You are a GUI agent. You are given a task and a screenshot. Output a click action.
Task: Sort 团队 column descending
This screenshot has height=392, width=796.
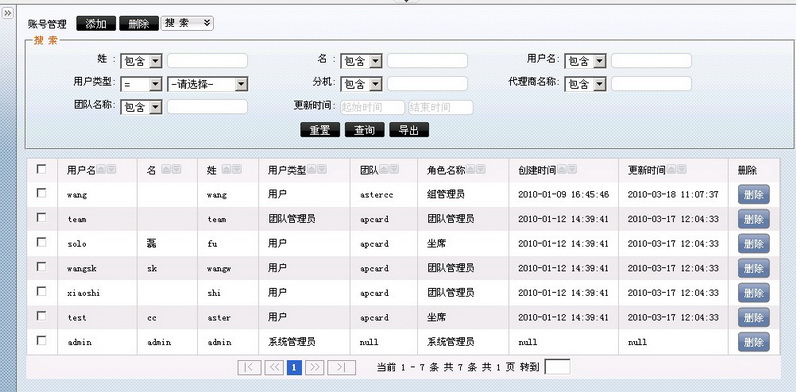tap(394, 170)
